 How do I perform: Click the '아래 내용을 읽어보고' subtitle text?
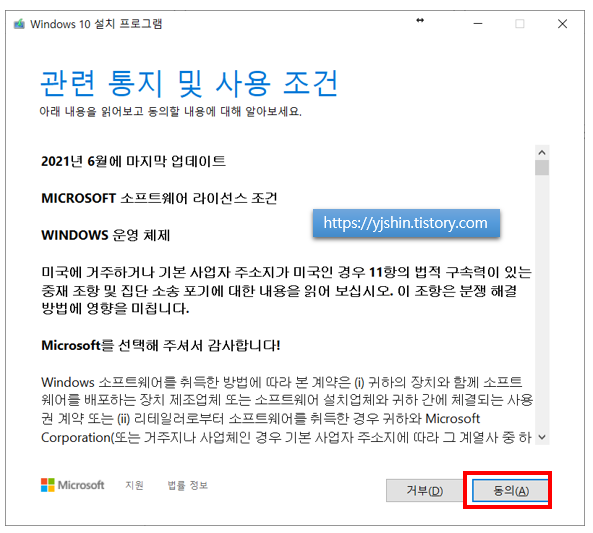pyautogui.click(x=171, y=112)
